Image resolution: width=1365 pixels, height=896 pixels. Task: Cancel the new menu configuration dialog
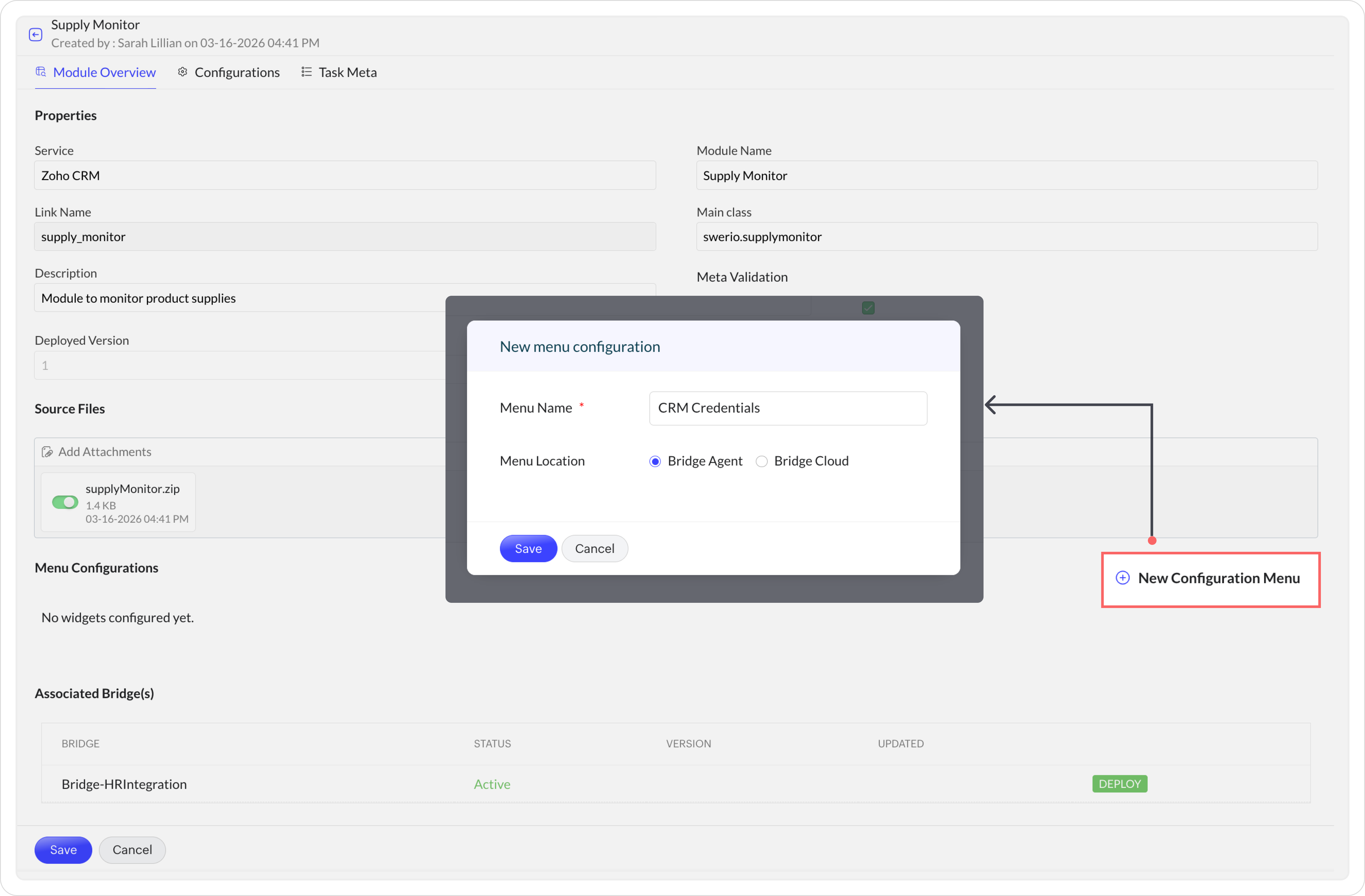pyautogui.click(x=594, y=549)
